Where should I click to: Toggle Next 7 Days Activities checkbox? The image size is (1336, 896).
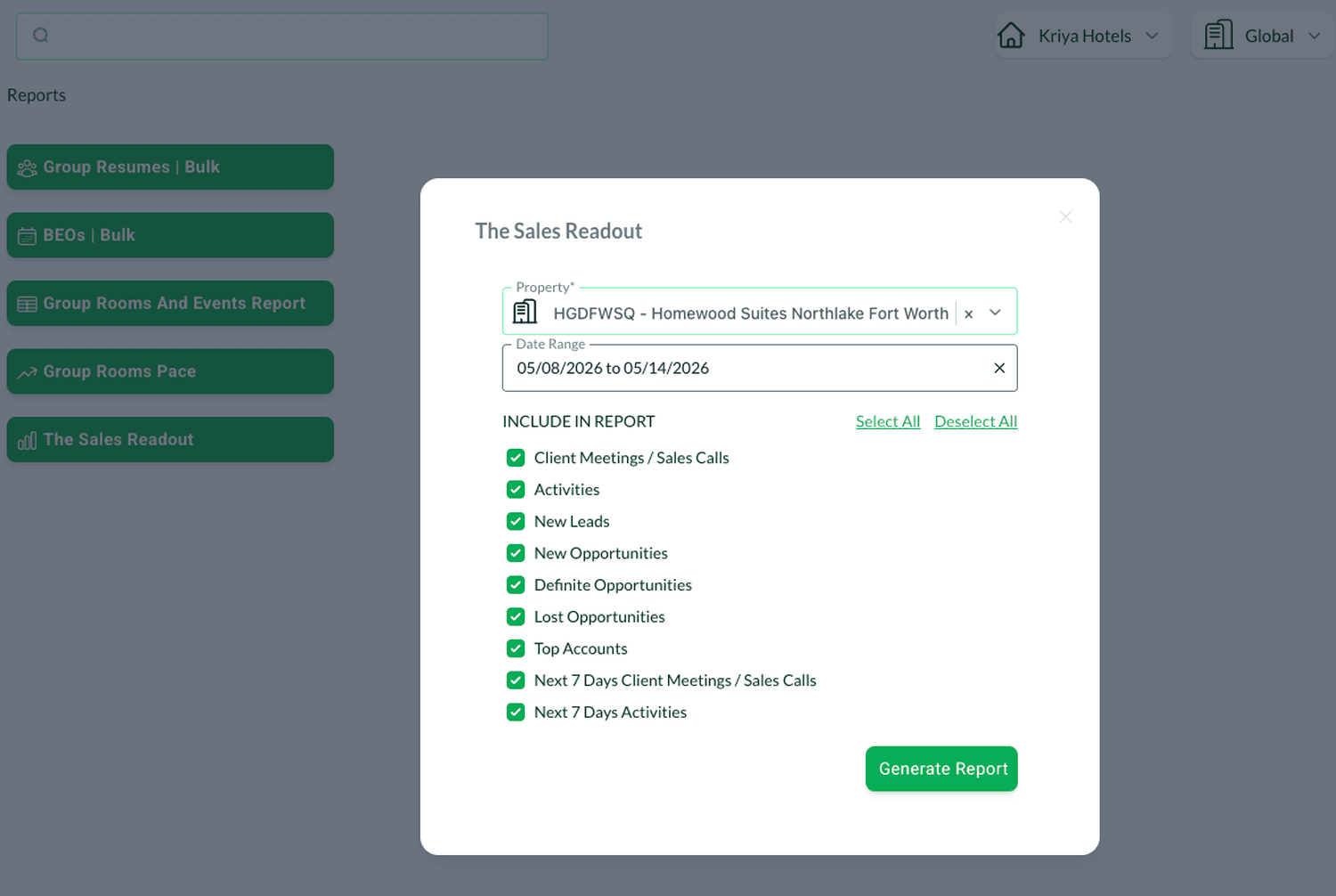(516, 712)
